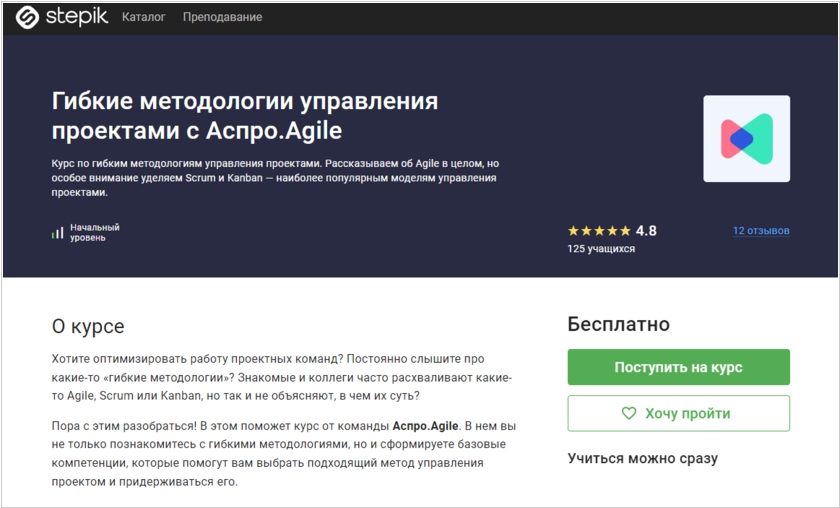Select the course title heading text

pyautogui.click(x=245, y=116)
